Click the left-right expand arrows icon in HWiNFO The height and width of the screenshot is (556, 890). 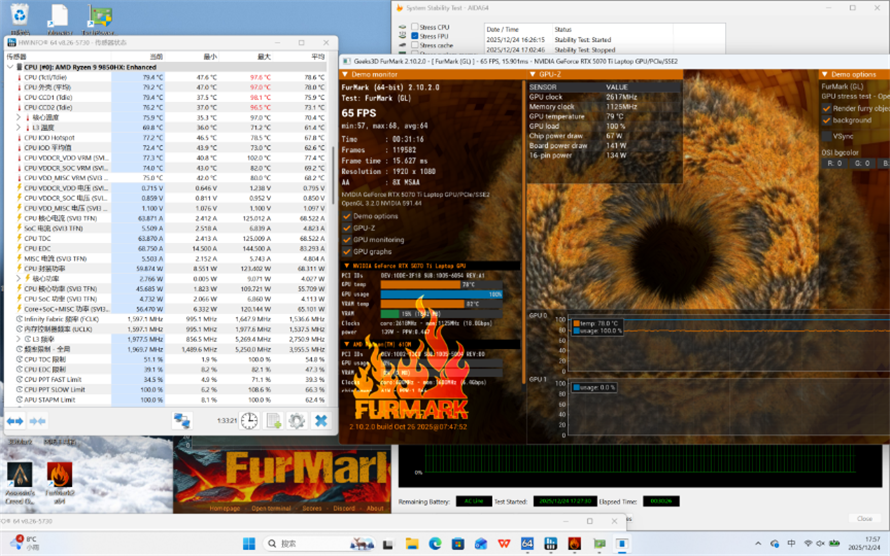click(x=15, y=421)
